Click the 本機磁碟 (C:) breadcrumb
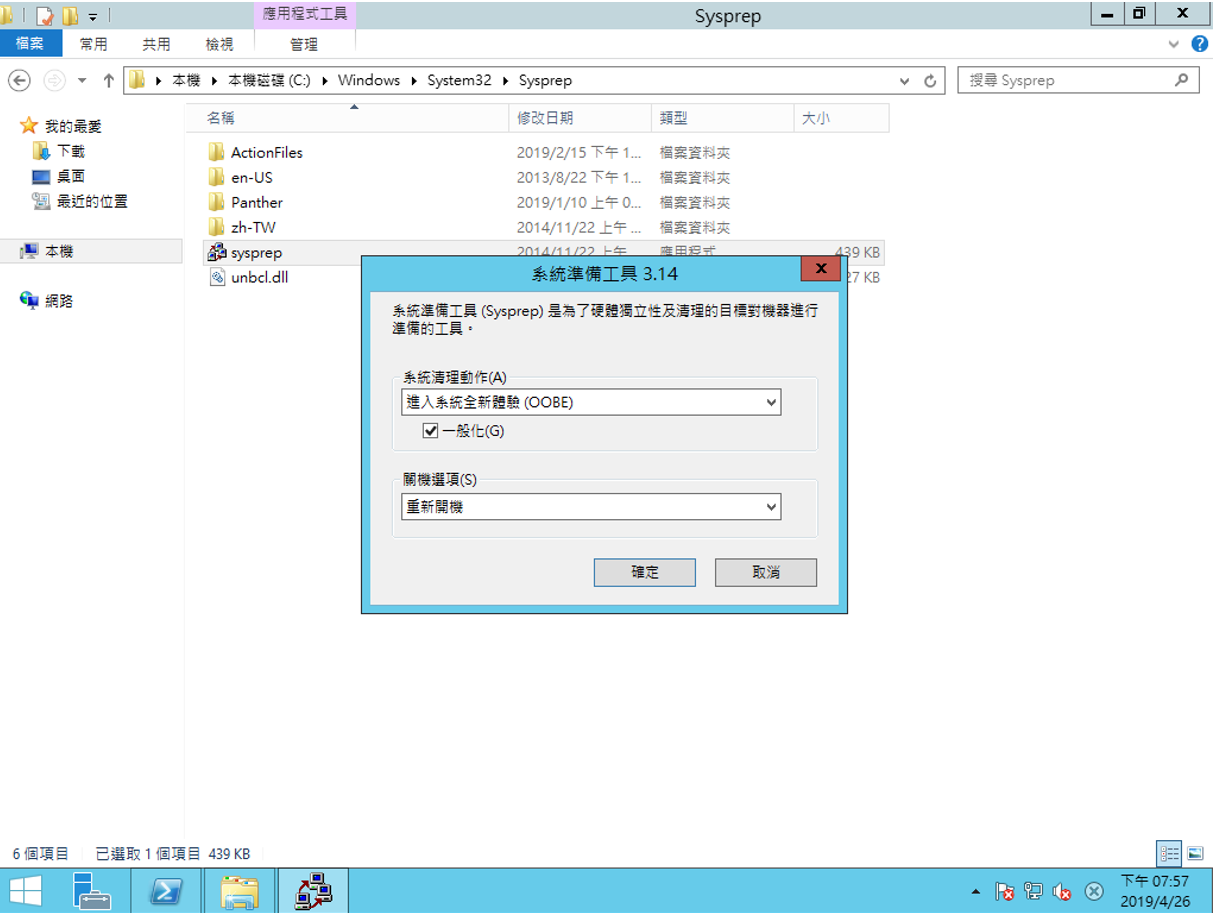This screenshot has height=913, width=1215. click(269, 80)
